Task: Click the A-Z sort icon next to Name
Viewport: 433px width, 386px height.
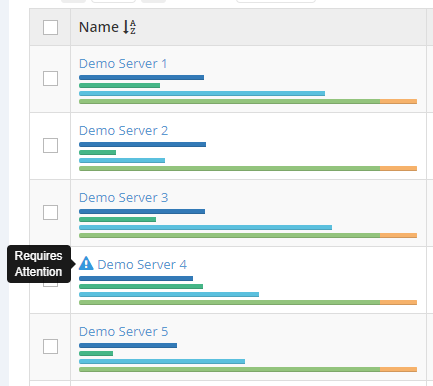Action: coord(129,27)
